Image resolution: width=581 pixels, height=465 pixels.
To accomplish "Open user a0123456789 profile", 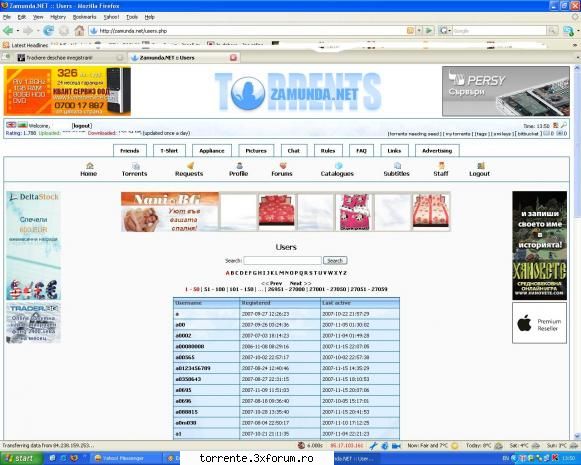I will [x=193, y=368].
